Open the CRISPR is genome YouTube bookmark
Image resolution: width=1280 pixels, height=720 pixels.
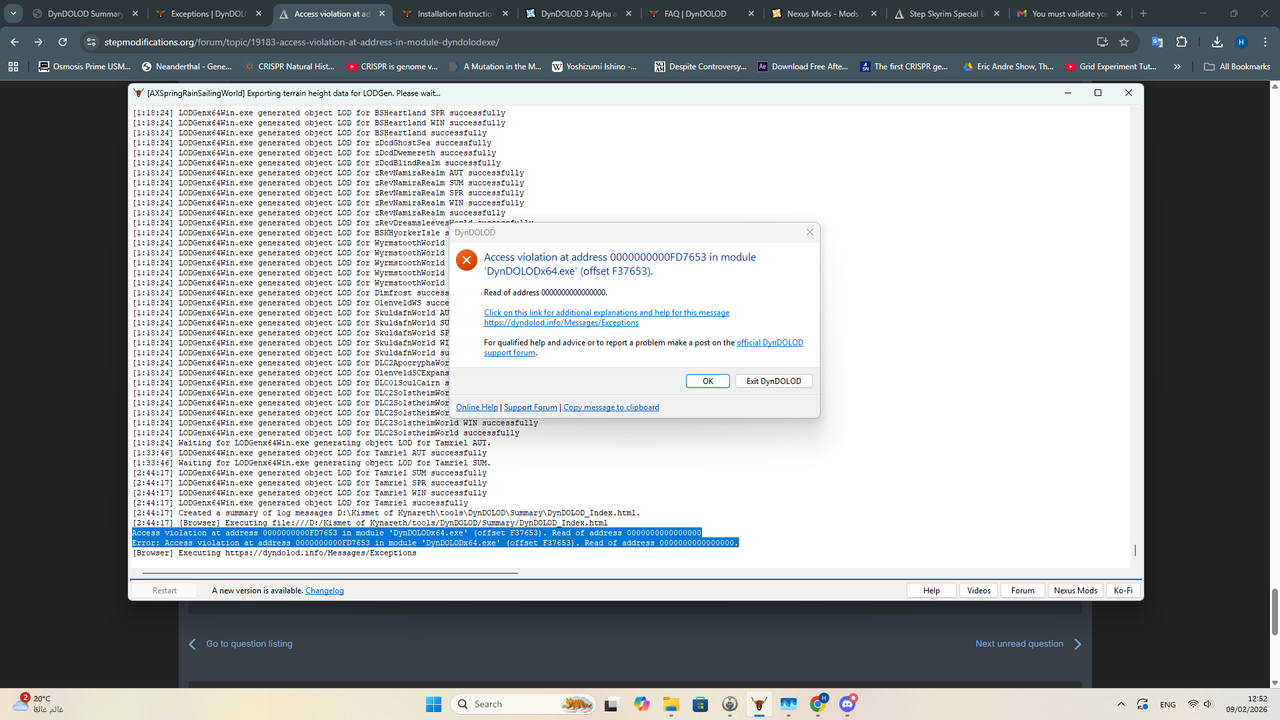click(x=392, y=67)
